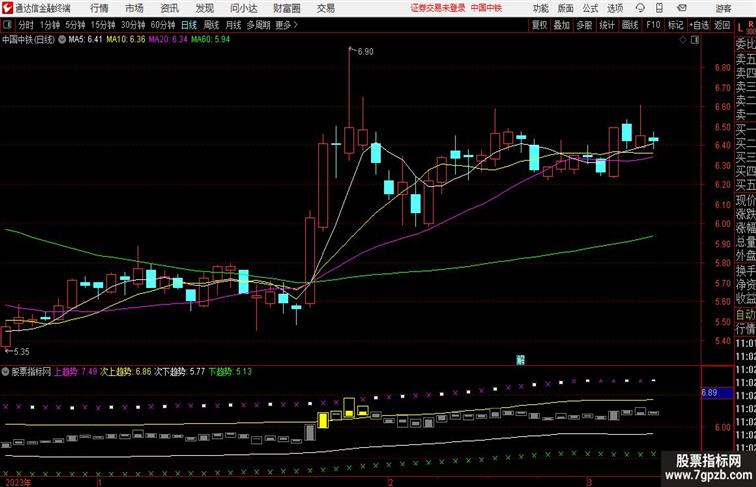Click the MA60: 5.94 indicator value
Screen dimensions: 756x487
point(210,40)
